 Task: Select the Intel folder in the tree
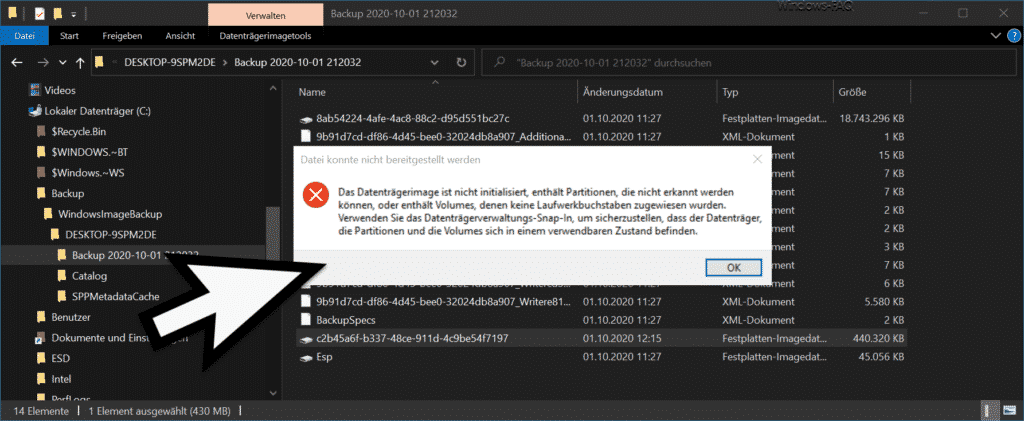coord(61,379)
